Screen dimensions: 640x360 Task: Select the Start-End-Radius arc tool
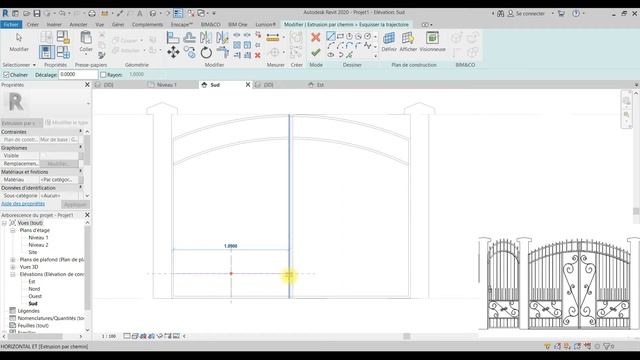[331, 46]
